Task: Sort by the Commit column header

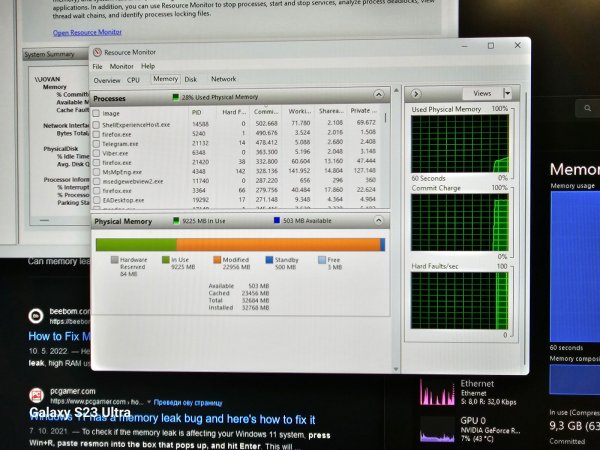Action: pyautogui.click(x=266, y=112)
